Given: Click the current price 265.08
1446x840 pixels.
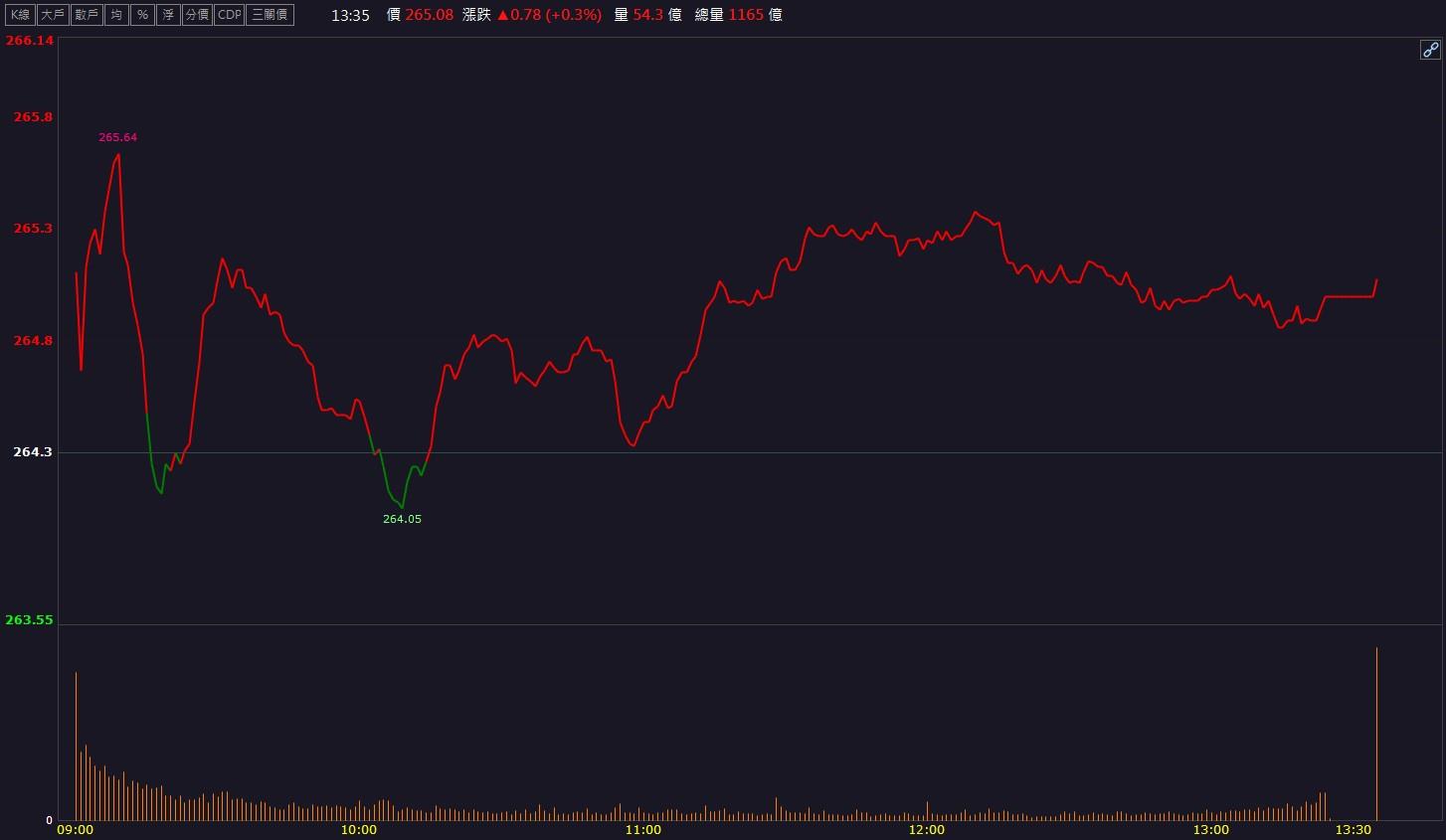Looking at the screenshot, I should (x=429, y=15).
